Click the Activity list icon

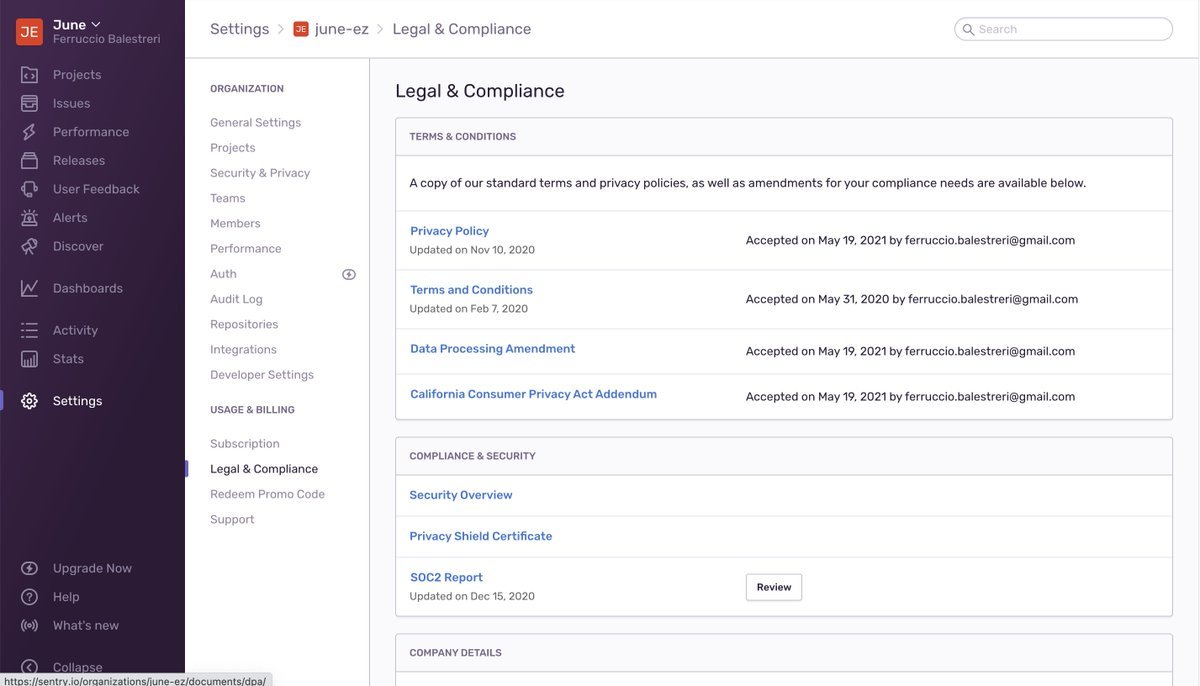click(30, 330)
